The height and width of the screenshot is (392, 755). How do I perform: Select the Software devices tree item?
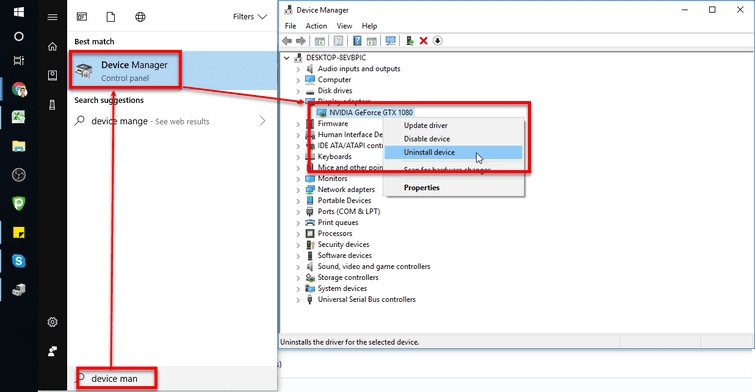[x=345, y=256]
